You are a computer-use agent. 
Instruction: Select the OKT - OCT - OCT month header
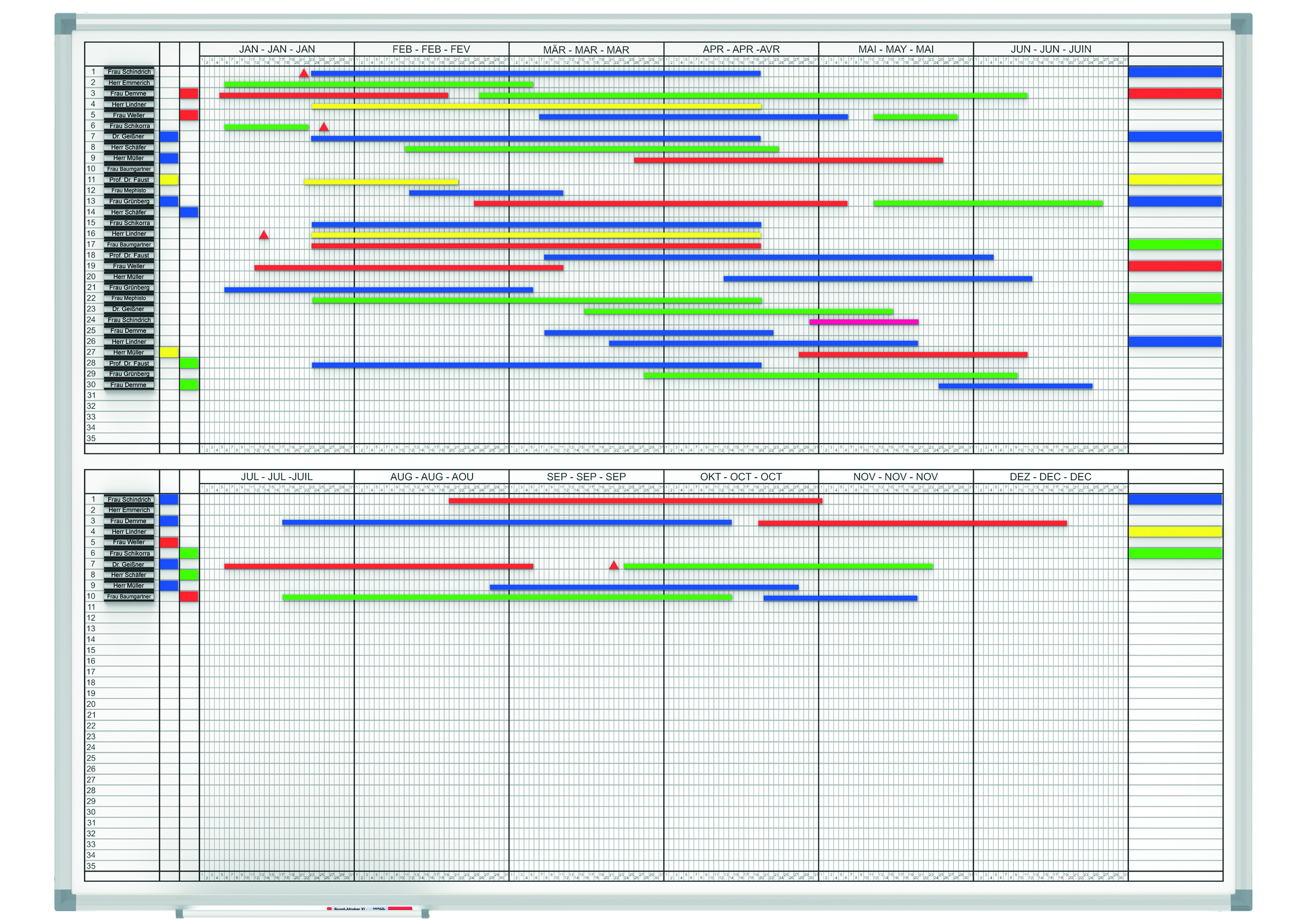click(741, 477)
